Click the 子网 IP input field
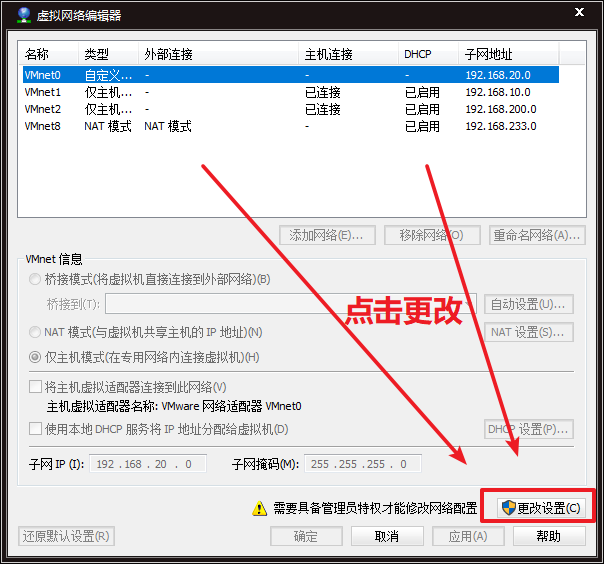The image size is (604, 564). [148, 463]
